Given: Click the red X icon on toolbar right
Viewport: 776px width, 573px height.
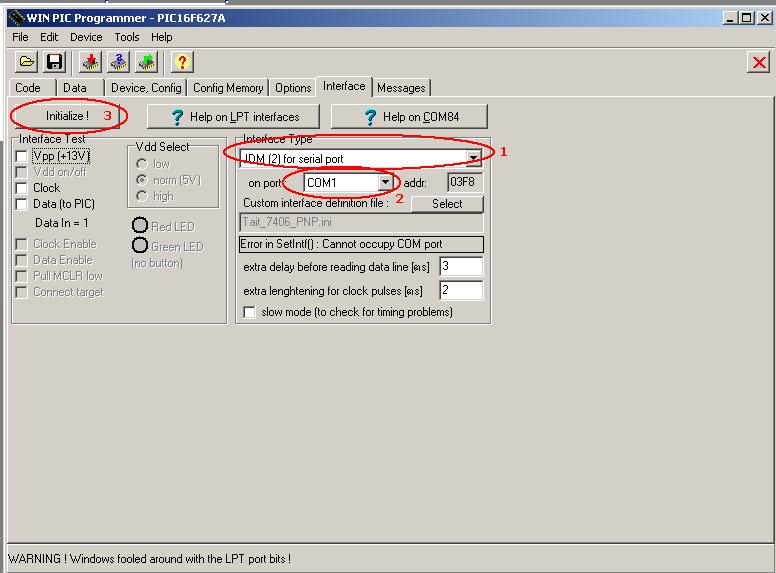Looking at the screenshot, I should coord(759,62).
